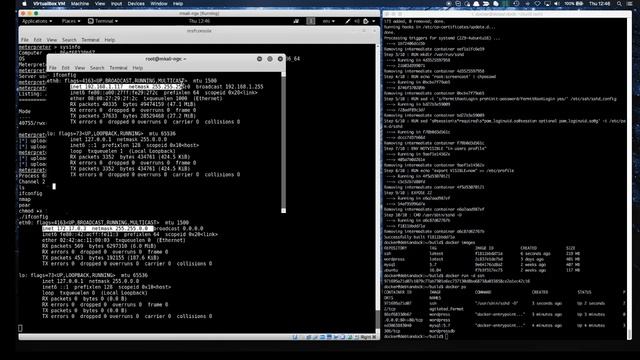Screen dimensions: 640x360
Task: Click the msfconsole window vertical scrollbar
Action: tap(378, 188)
